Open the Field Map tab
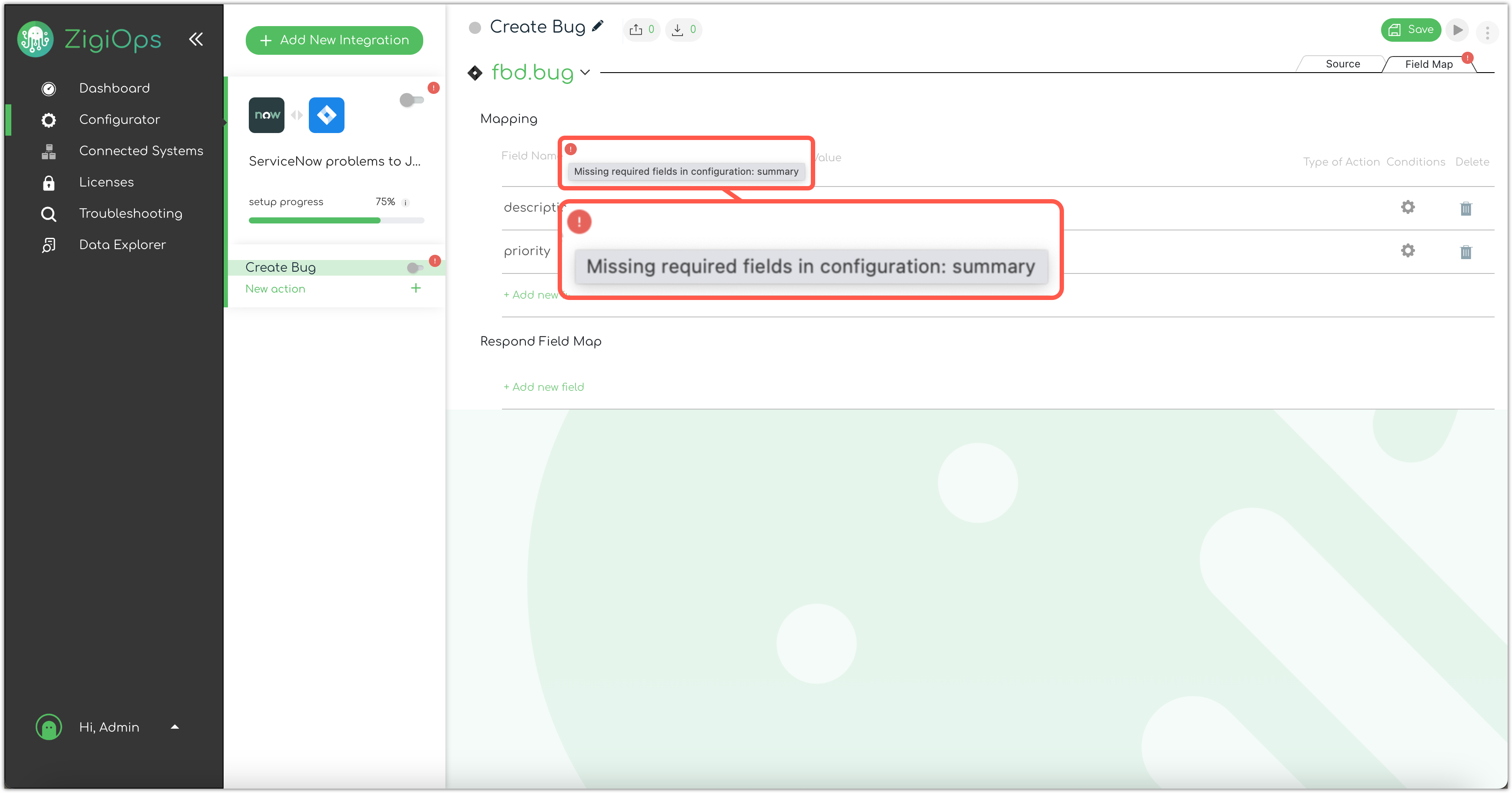 [1428, 63]
